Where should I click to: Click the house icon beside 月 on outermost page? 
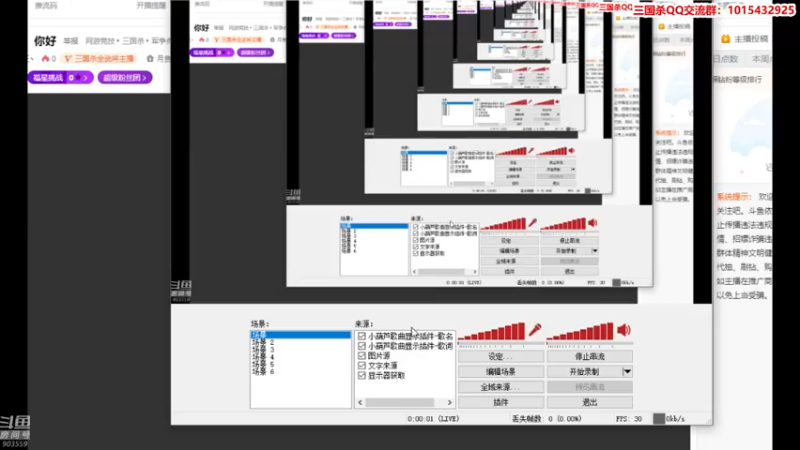[x=150, y=59]
